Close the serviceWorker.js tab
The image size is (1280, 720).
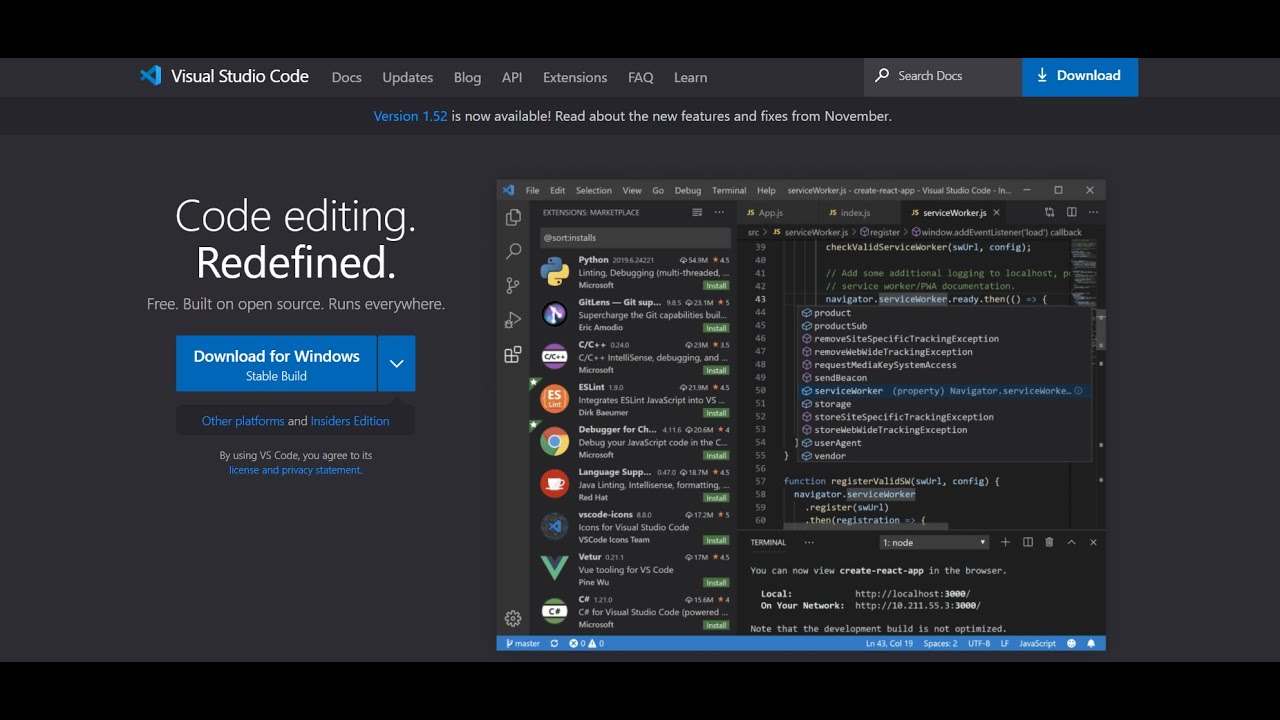pyautogui.click(x=996, y=212)
